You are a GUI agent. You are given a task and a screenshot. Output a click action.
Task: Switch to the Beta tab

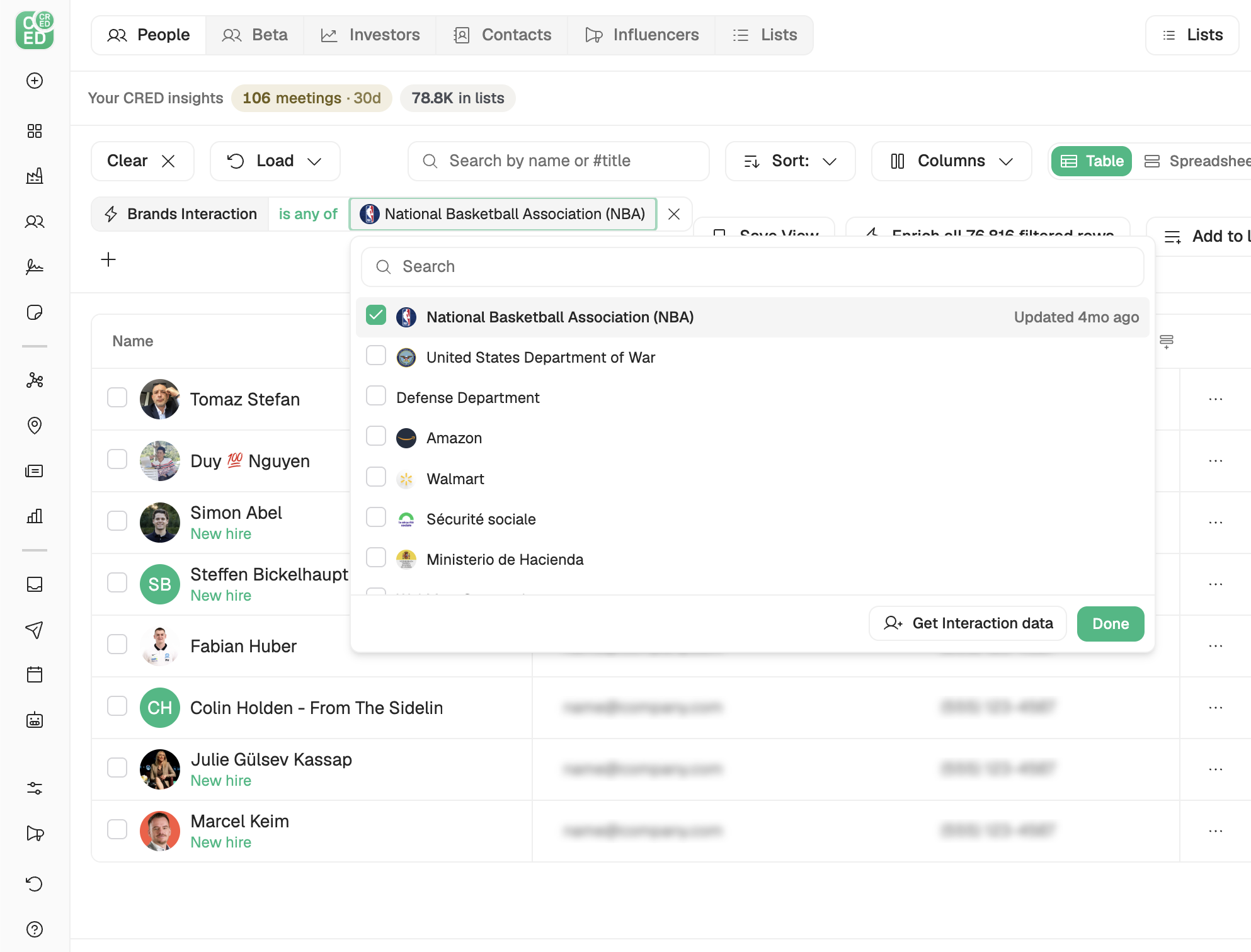[x=254, y=35]
